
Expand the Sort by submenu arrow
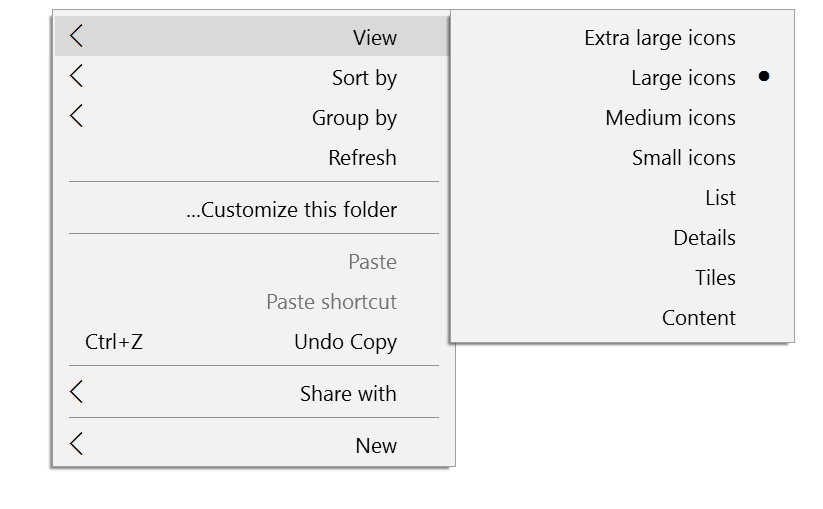tap(77, 77)
